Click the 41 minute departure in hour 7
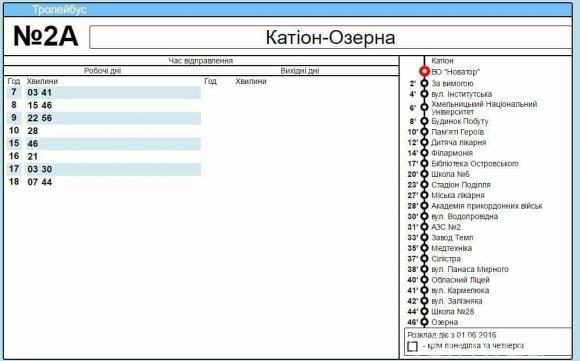This screenshot has width=580, height=361. tap(46, 92)
